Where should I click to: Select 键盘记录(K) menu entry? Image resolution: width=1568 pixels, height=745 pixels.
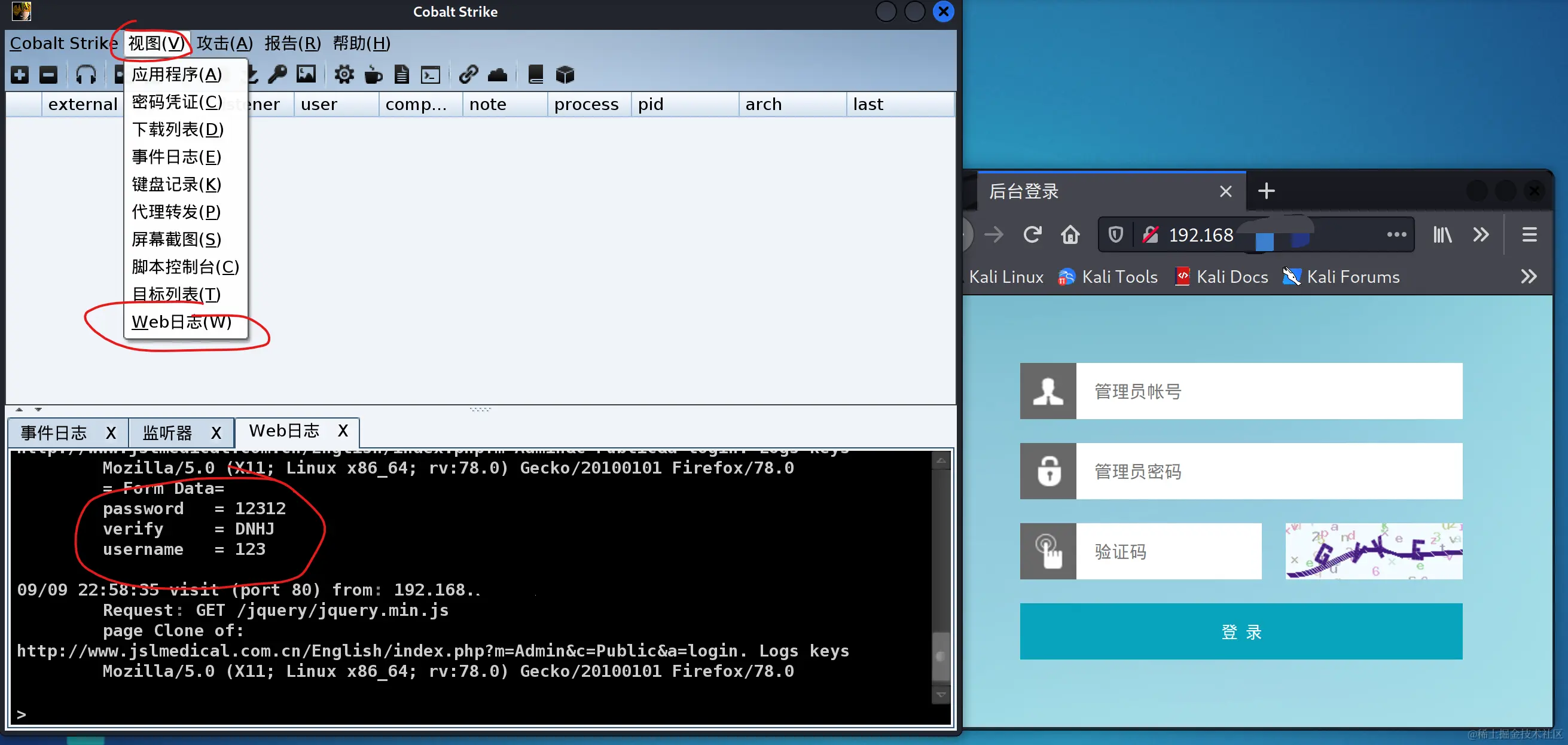(x=185, y=184)
